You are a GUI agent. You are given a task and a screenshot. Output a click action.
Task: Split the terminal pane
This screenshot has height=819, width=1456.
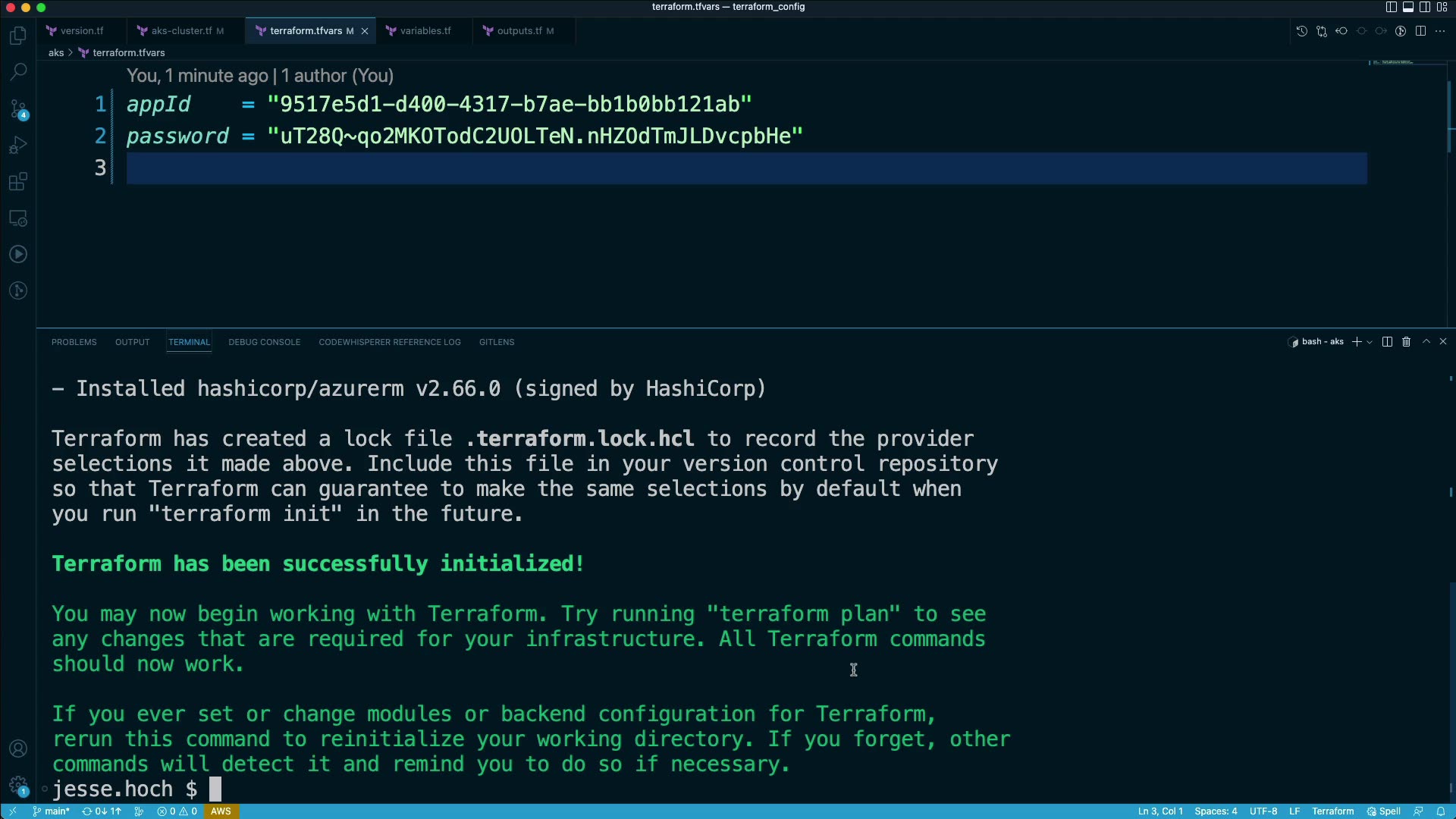(1387, 342)
